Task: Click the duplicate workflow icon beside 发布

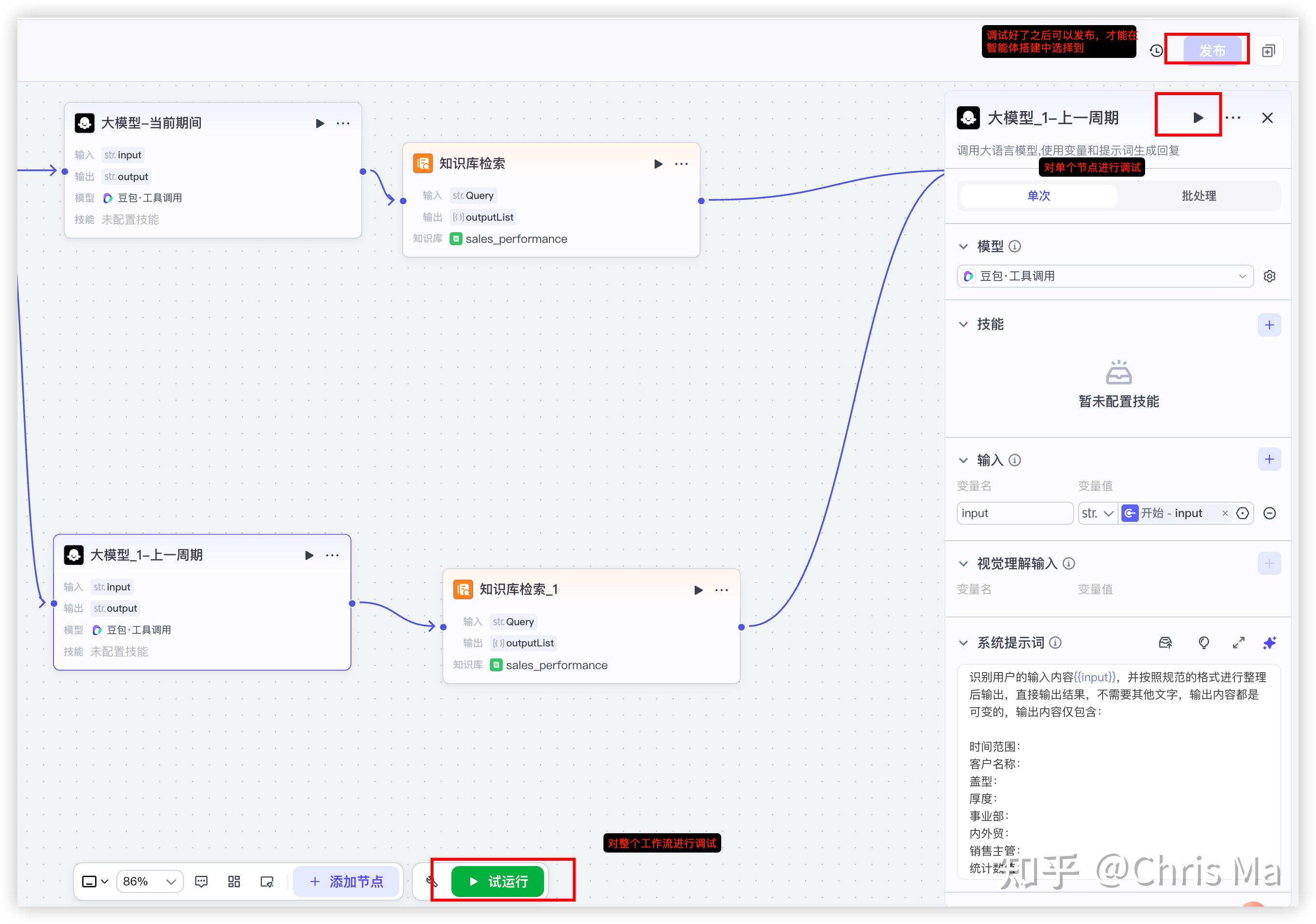Action: [1268, 51]
